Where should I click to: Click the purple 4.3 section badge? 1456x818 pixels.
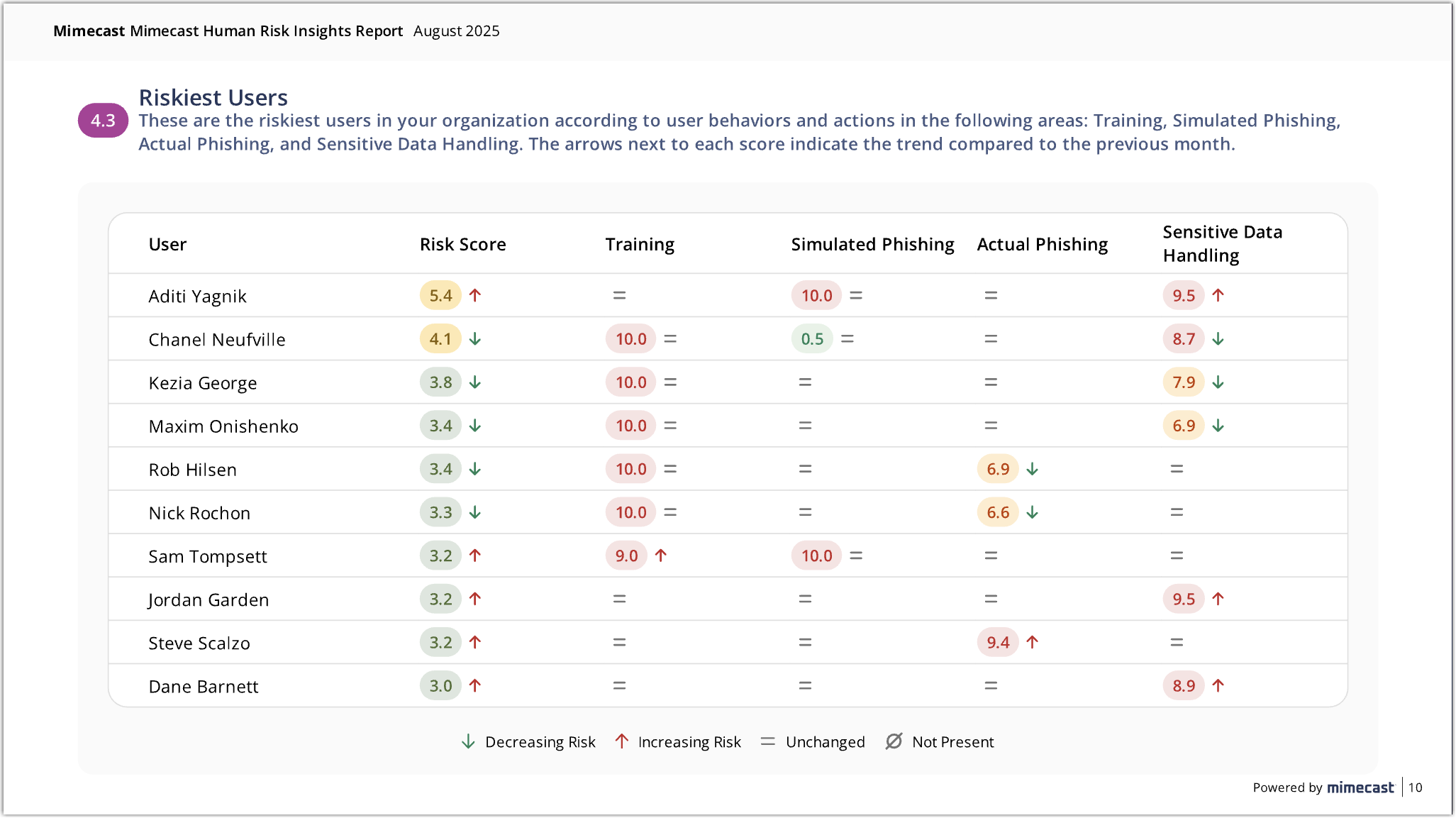point(103,121)
